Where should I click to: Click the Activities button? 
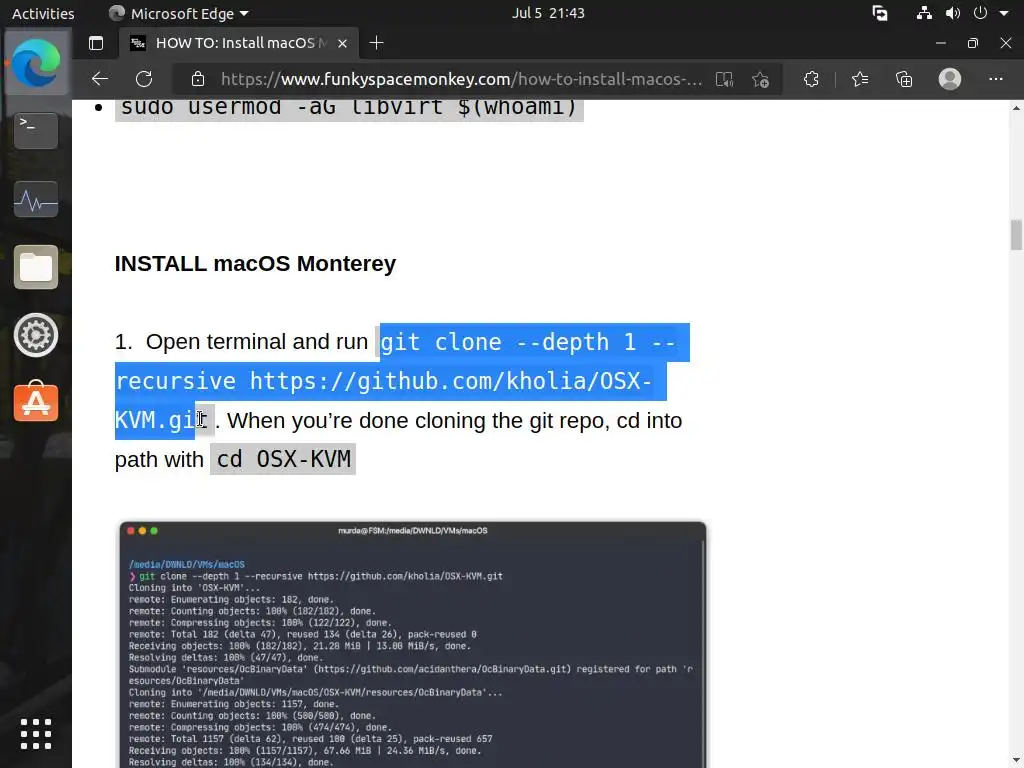tap(43, 13)
